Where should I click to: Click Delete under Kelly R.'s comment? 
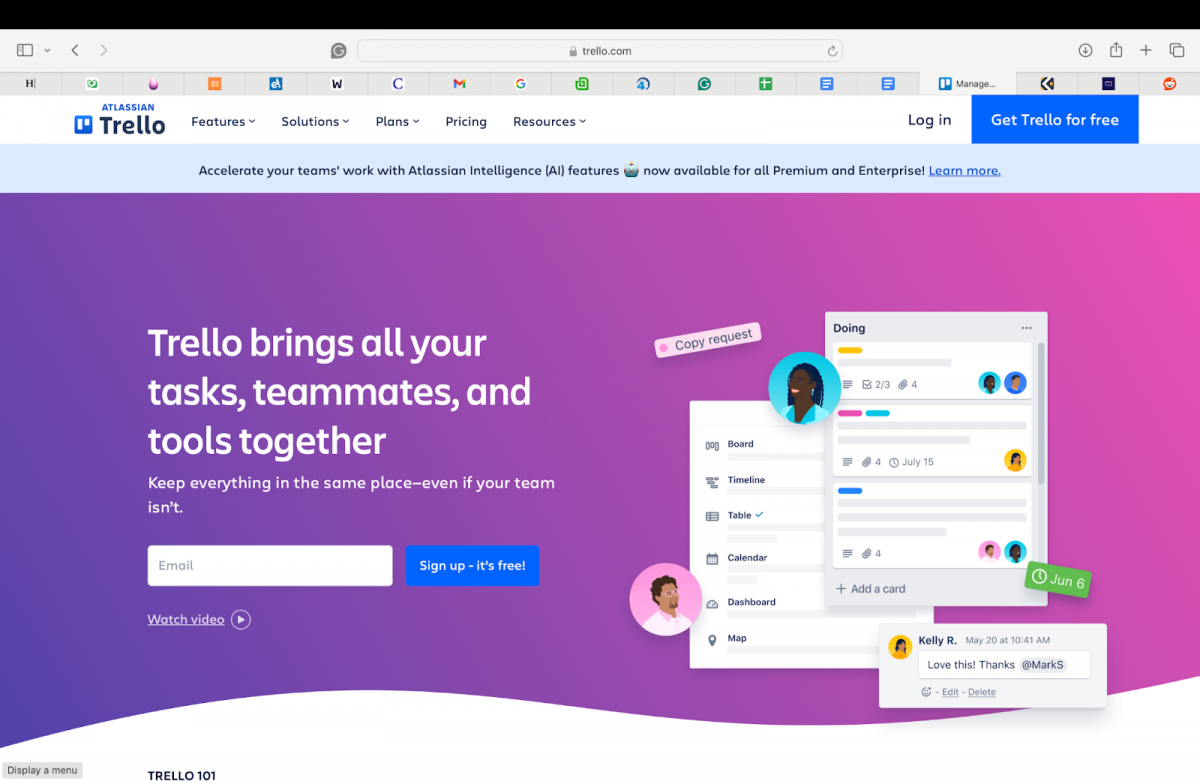coord(982,692)
